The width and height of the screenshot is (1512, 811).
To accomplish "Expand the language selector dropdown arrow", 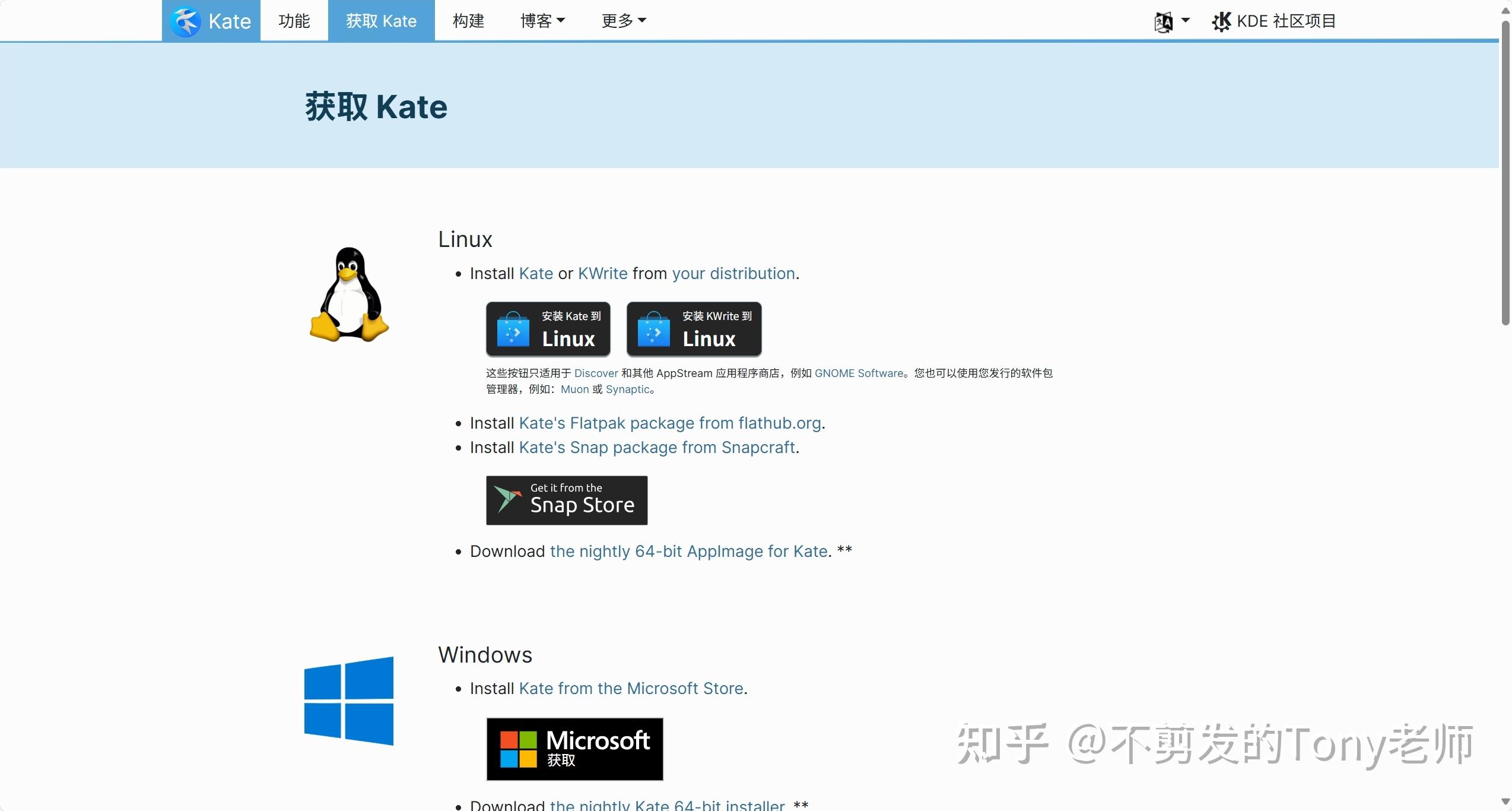I will tap(1186, 21).
